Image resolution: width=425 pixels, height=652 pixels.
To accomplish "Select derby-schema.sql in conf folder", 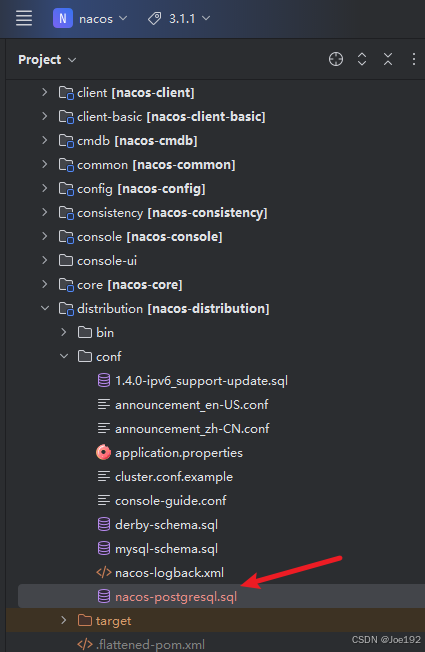I will [166, 525].
